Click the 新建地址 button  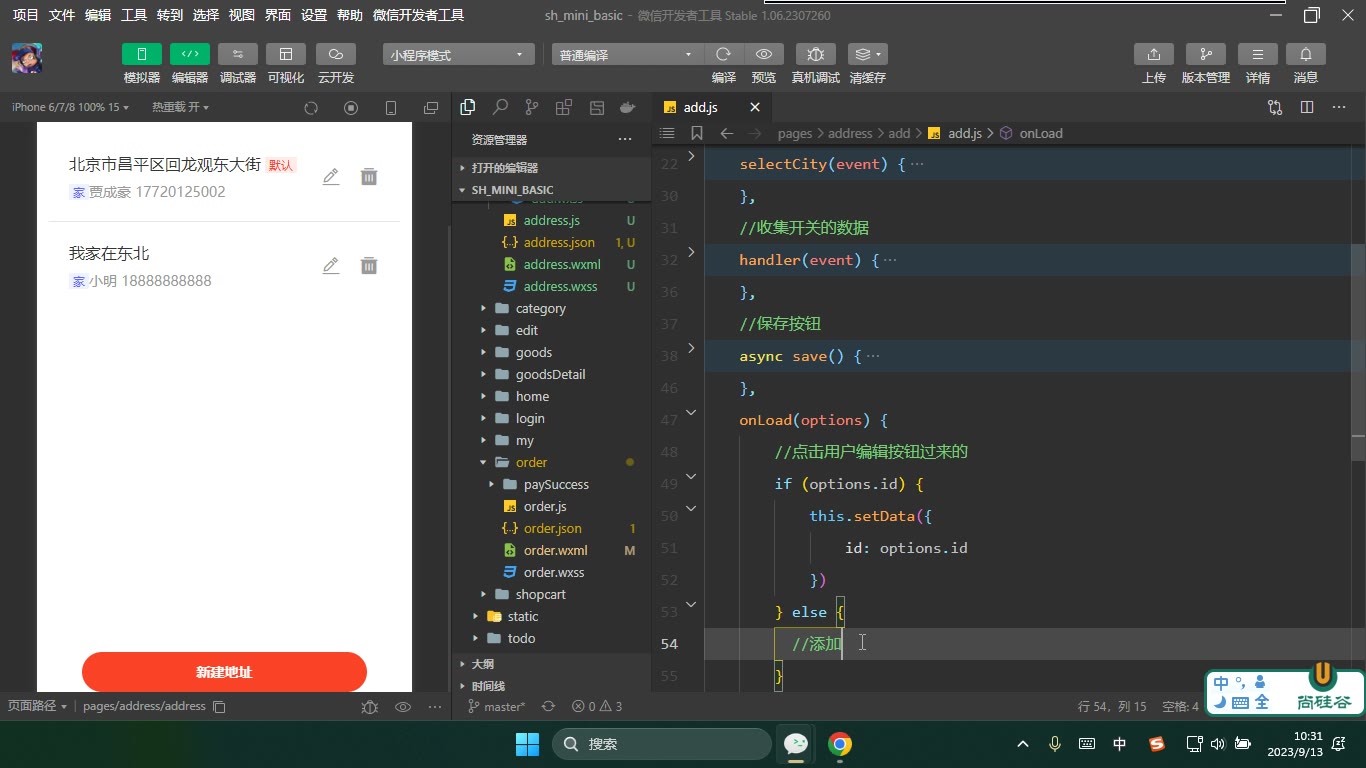(224, 672)
